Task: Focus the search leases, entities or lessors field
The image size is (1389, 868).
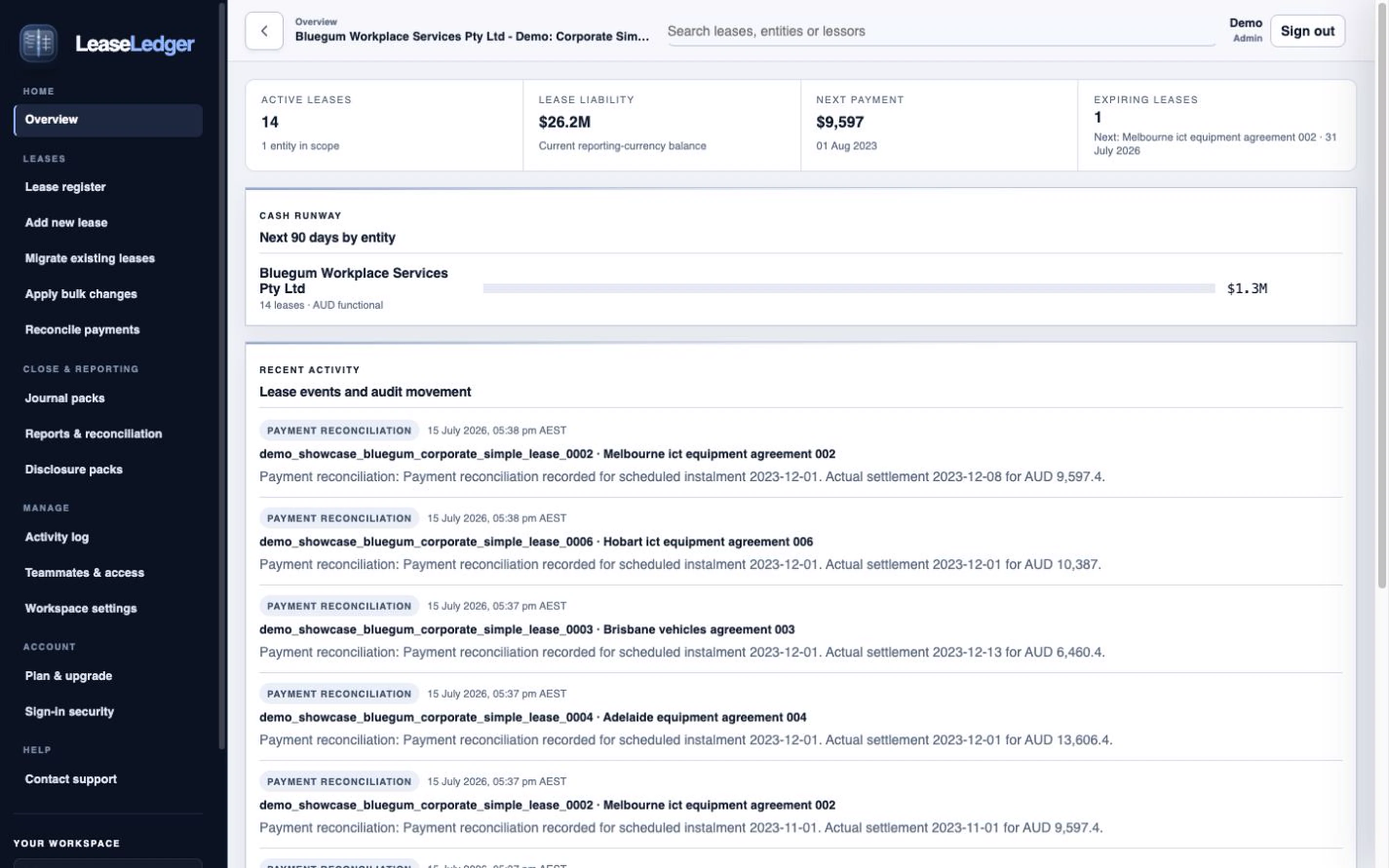Action: point(941,31)
